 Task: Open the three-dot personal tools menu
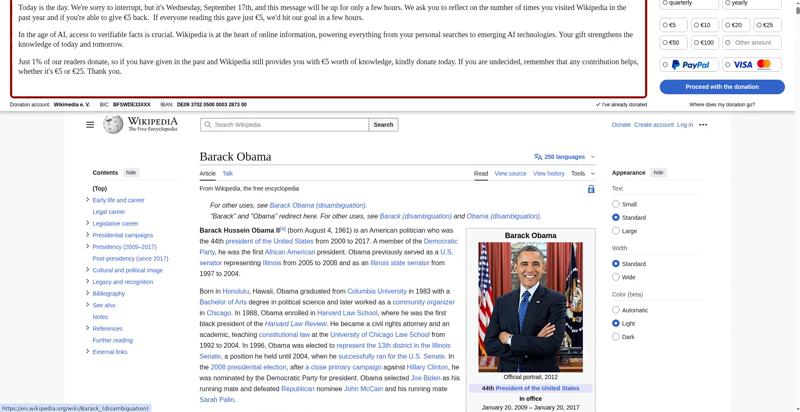(x=703, y=124)
